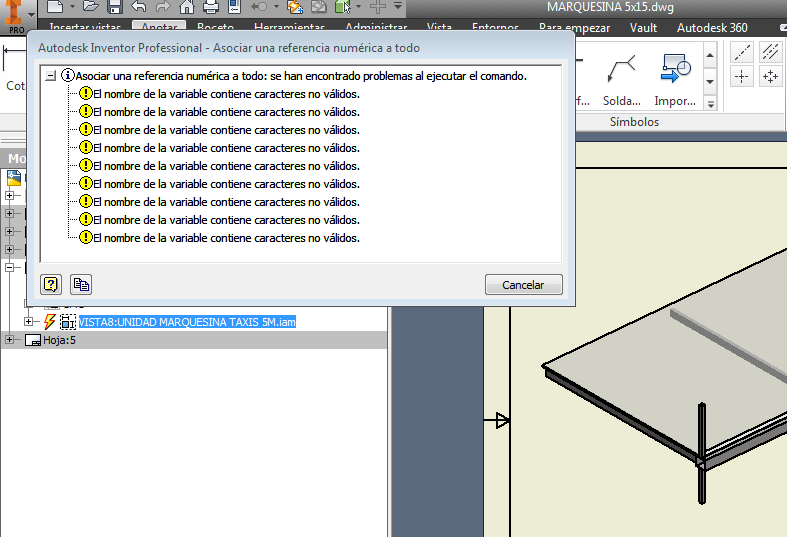Viewport: 787px width, 537px height.
Task: Open the Entornos ribbon tab
Action: [x=495, y=27]
